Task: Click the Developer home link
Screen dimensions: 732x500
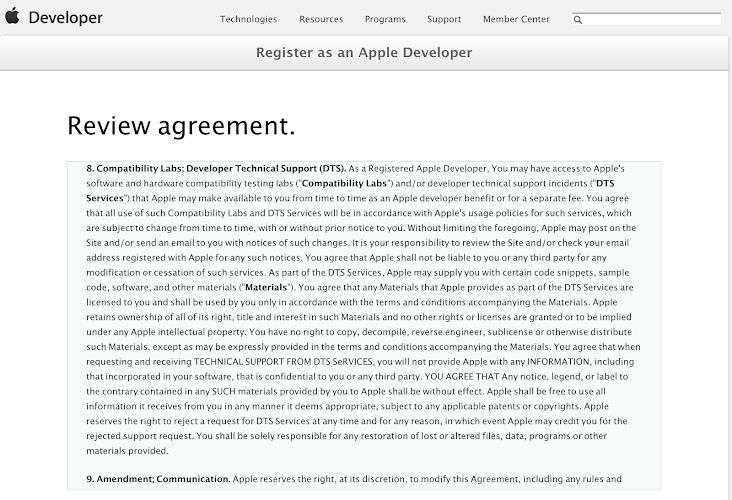Action: click(x=65, y=18)
